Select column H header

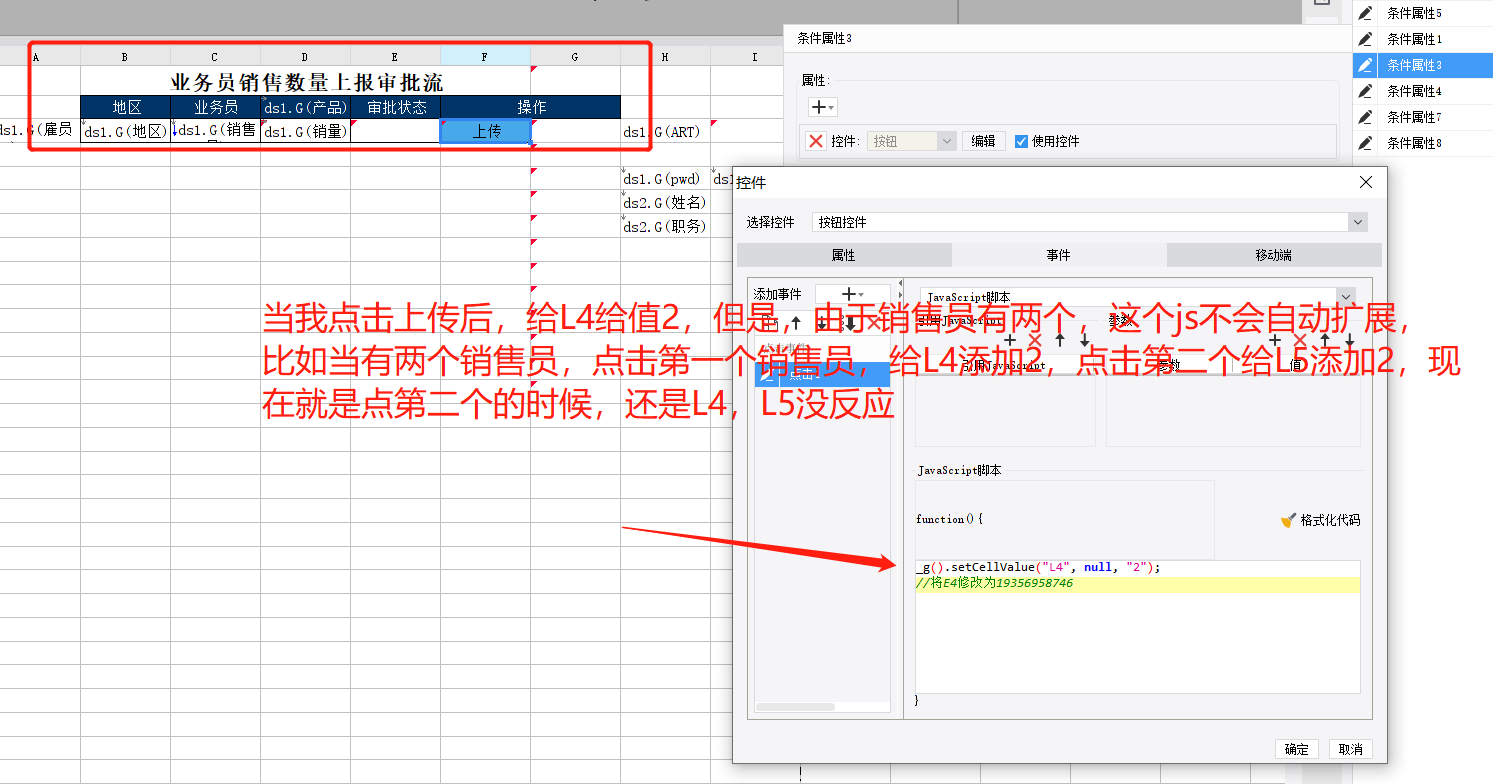[x=665, y=57]
